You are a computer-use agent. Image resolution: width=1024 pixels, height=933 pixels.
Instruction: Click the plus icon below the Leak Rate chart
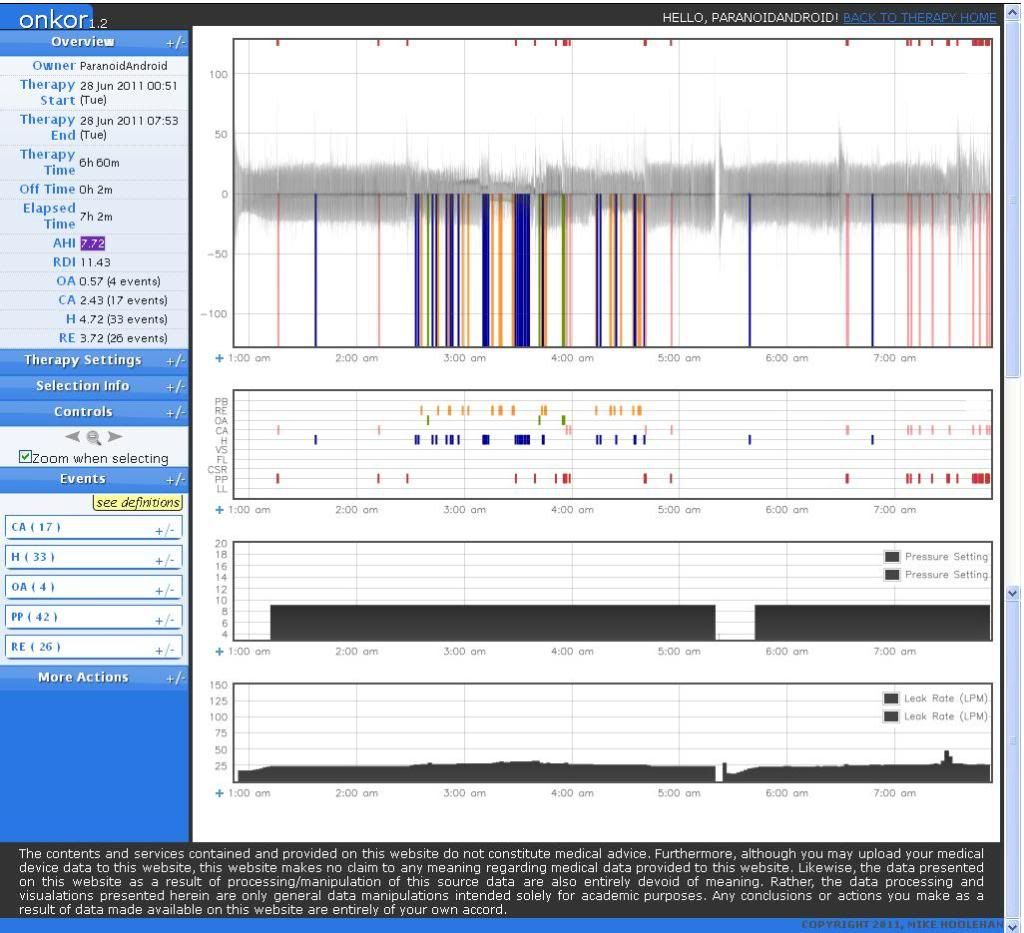pyautogui.click(x=219, y=793)
